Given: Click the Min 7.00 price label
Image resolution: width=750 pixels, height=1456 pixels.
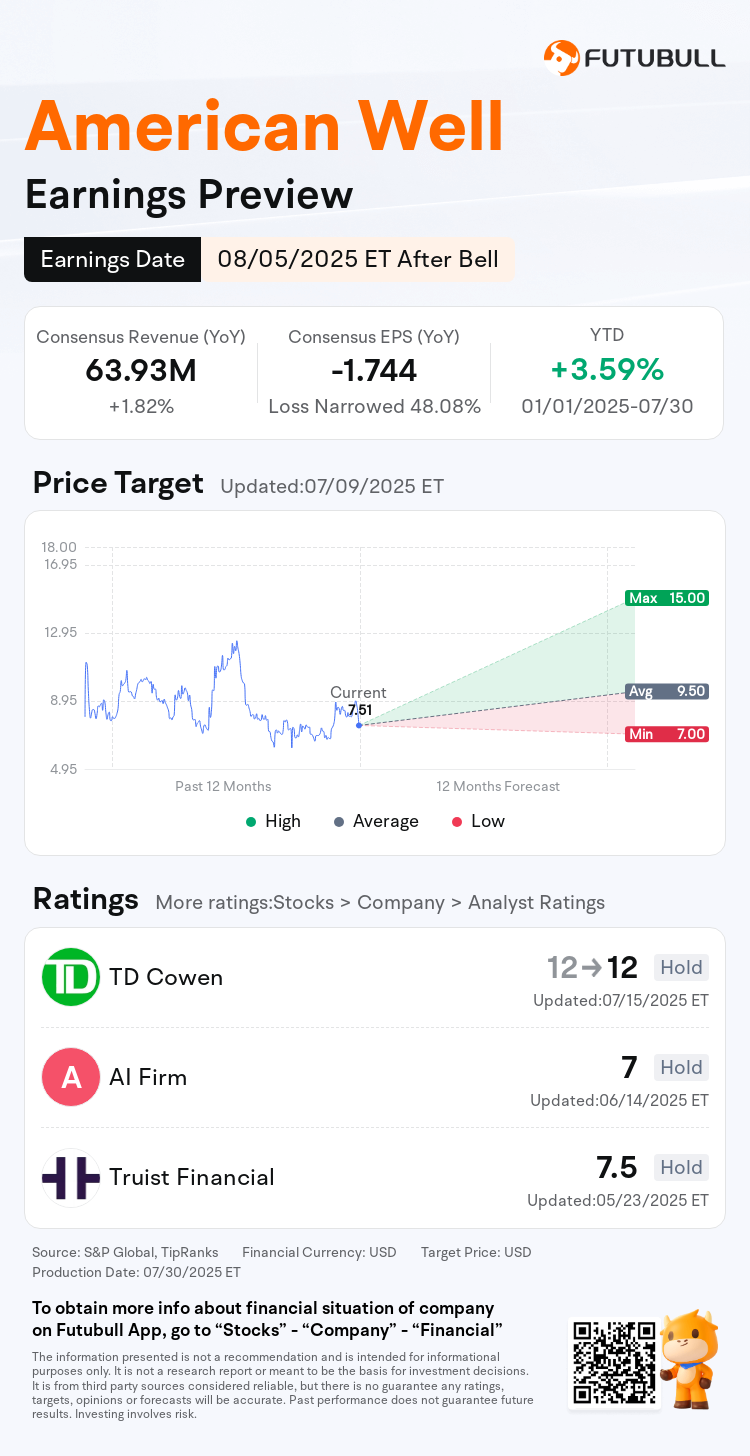Looking at the screenshot, I should click(667, 734).
